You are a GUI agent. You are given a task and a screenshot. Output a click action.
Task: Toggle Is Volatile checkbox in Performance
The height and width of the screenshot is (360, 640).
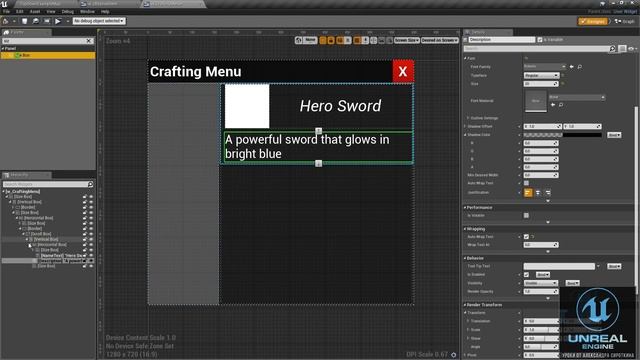coord(526,215)
